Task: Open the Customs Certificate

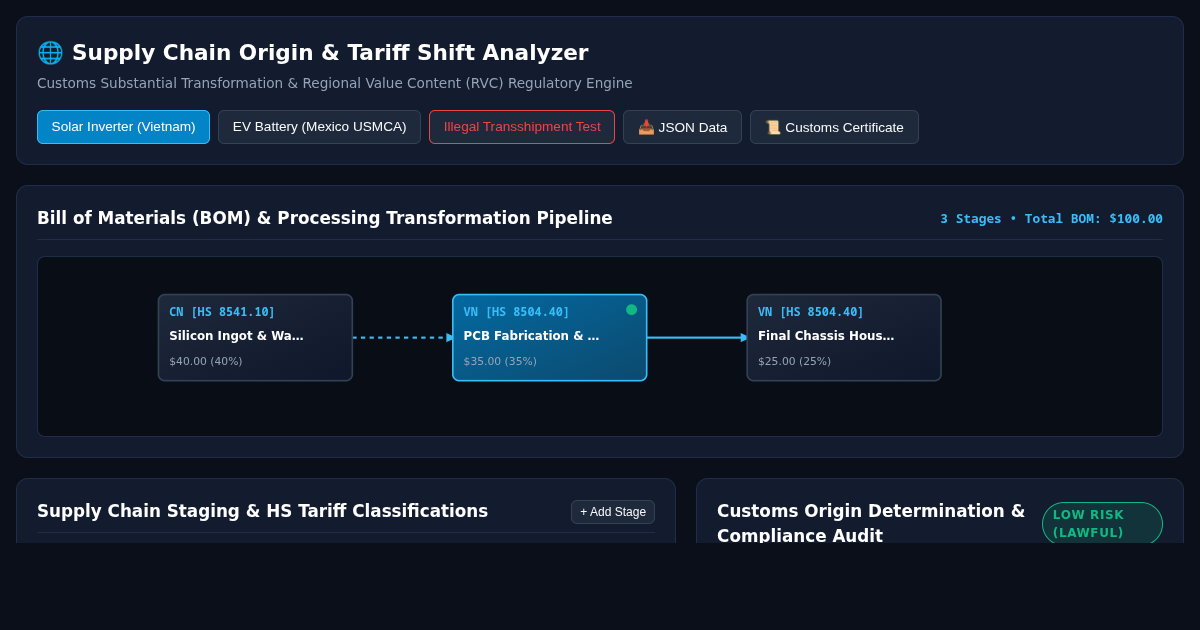Action: 834,127
